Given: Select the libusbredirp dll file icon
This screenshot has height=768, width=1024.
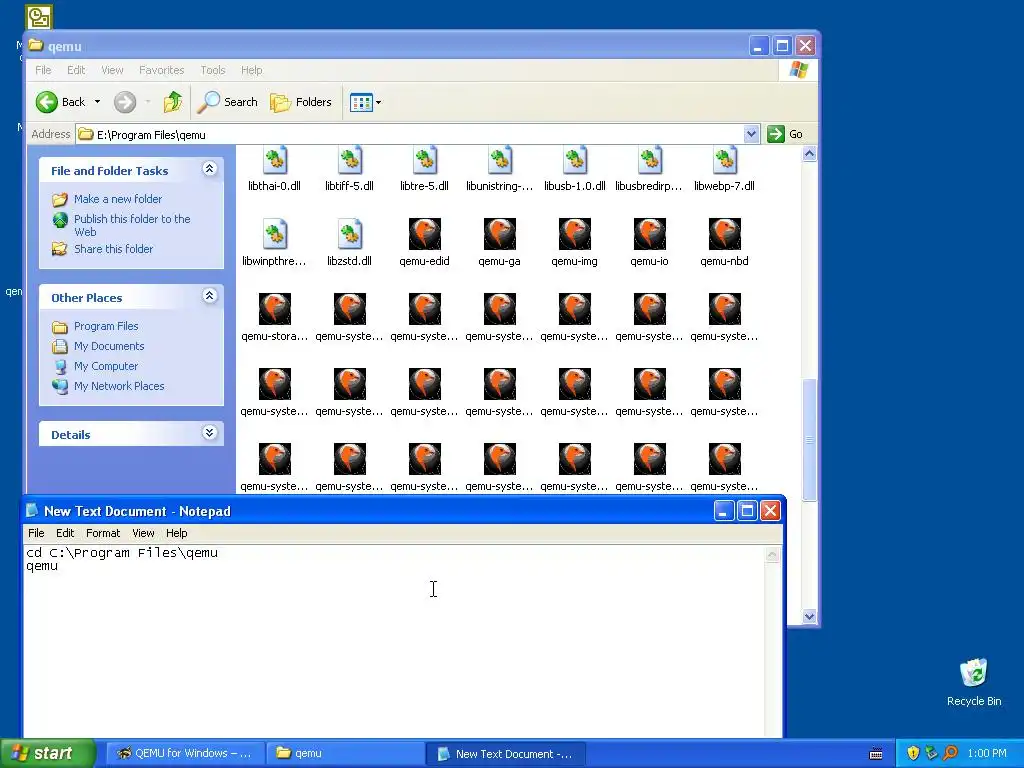Looking at the screenshot, I should click(649, 161).
